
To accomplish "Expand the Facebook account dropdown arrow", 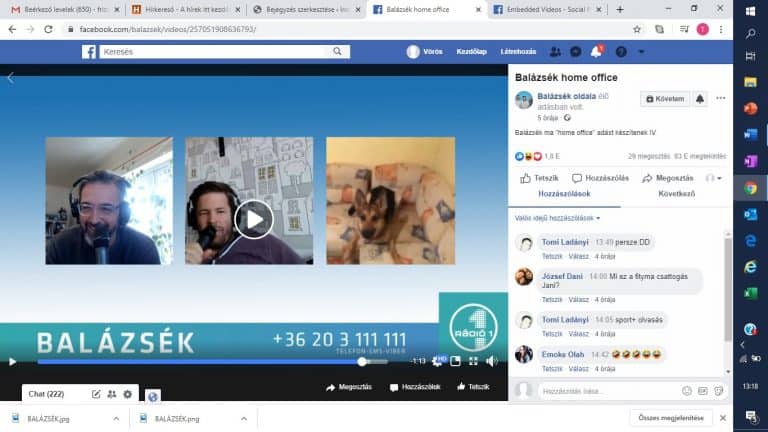I will click(641, 52).
